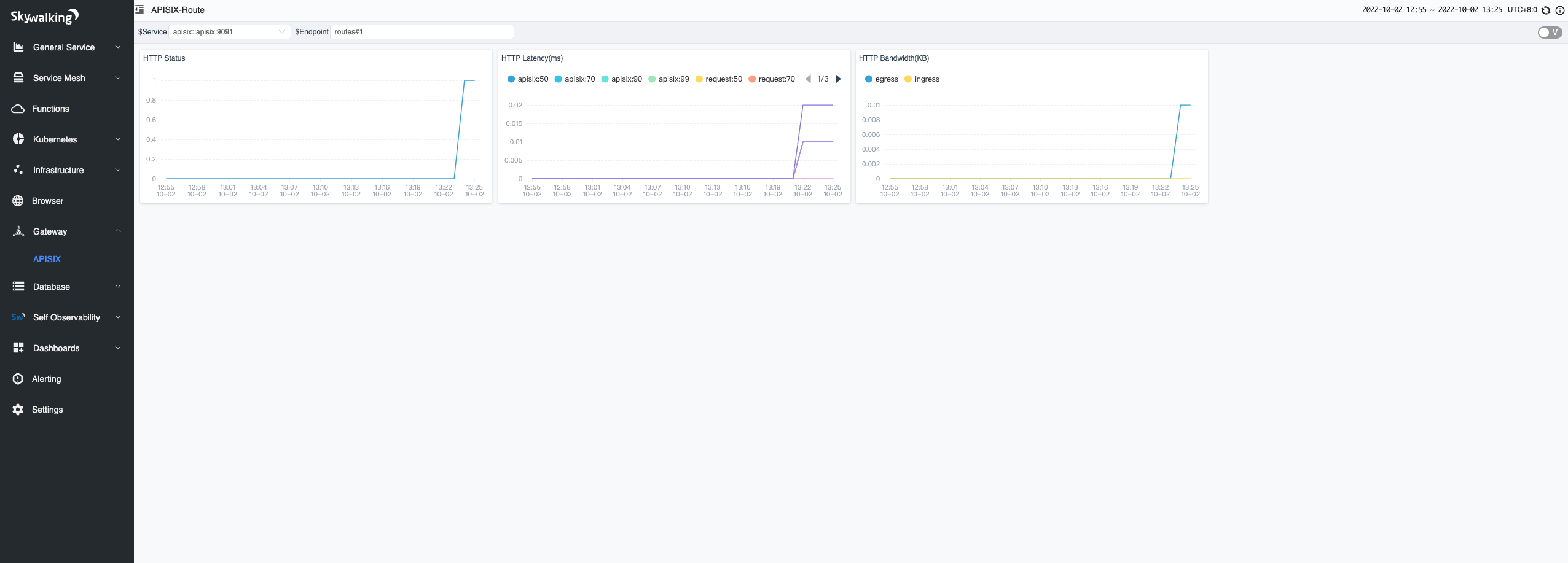
Task: Click the Dashboards grid icon
Action: (18, 348)
